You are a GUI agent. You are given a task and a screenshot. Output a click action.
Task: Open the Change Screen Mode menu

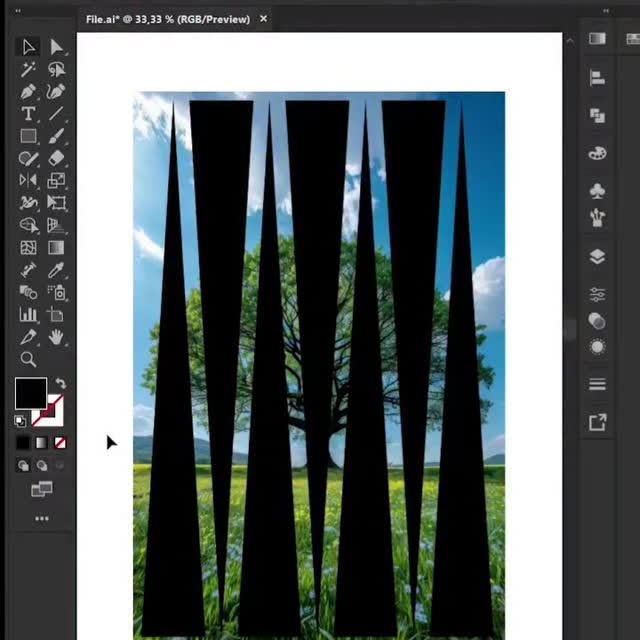pyautogui.click(x=42, y=489)
